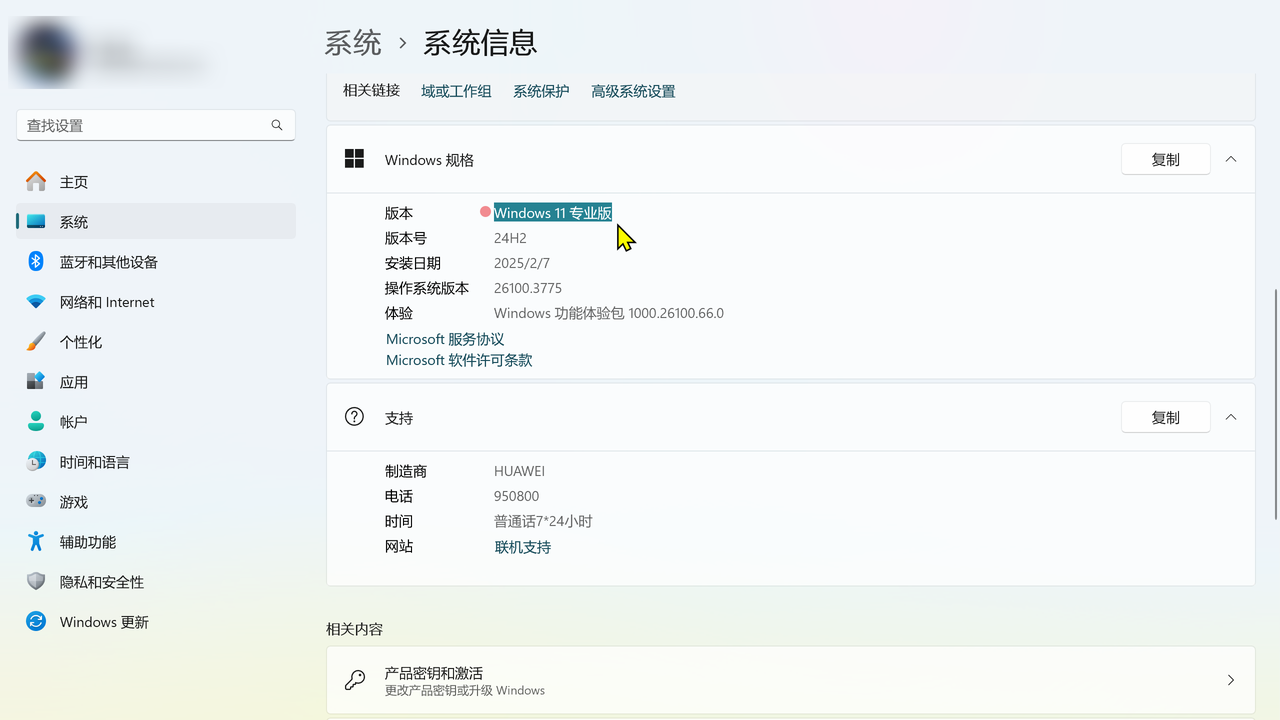Screen dimensions: 1280x720
Task: Open the 高级系统设置 link
Action: (633, 91)
